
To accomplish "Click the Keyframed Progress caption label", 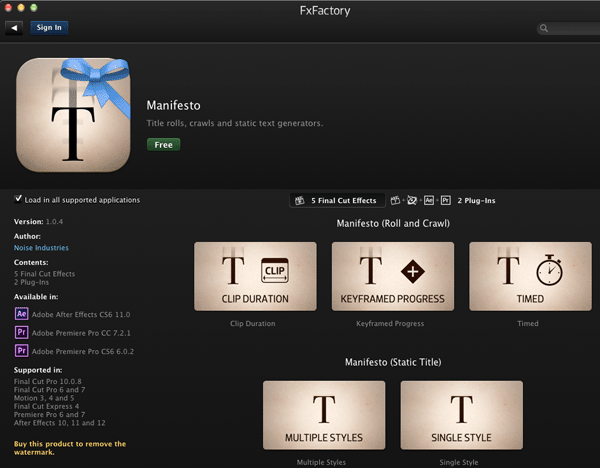I will click(x=390, y=323).
